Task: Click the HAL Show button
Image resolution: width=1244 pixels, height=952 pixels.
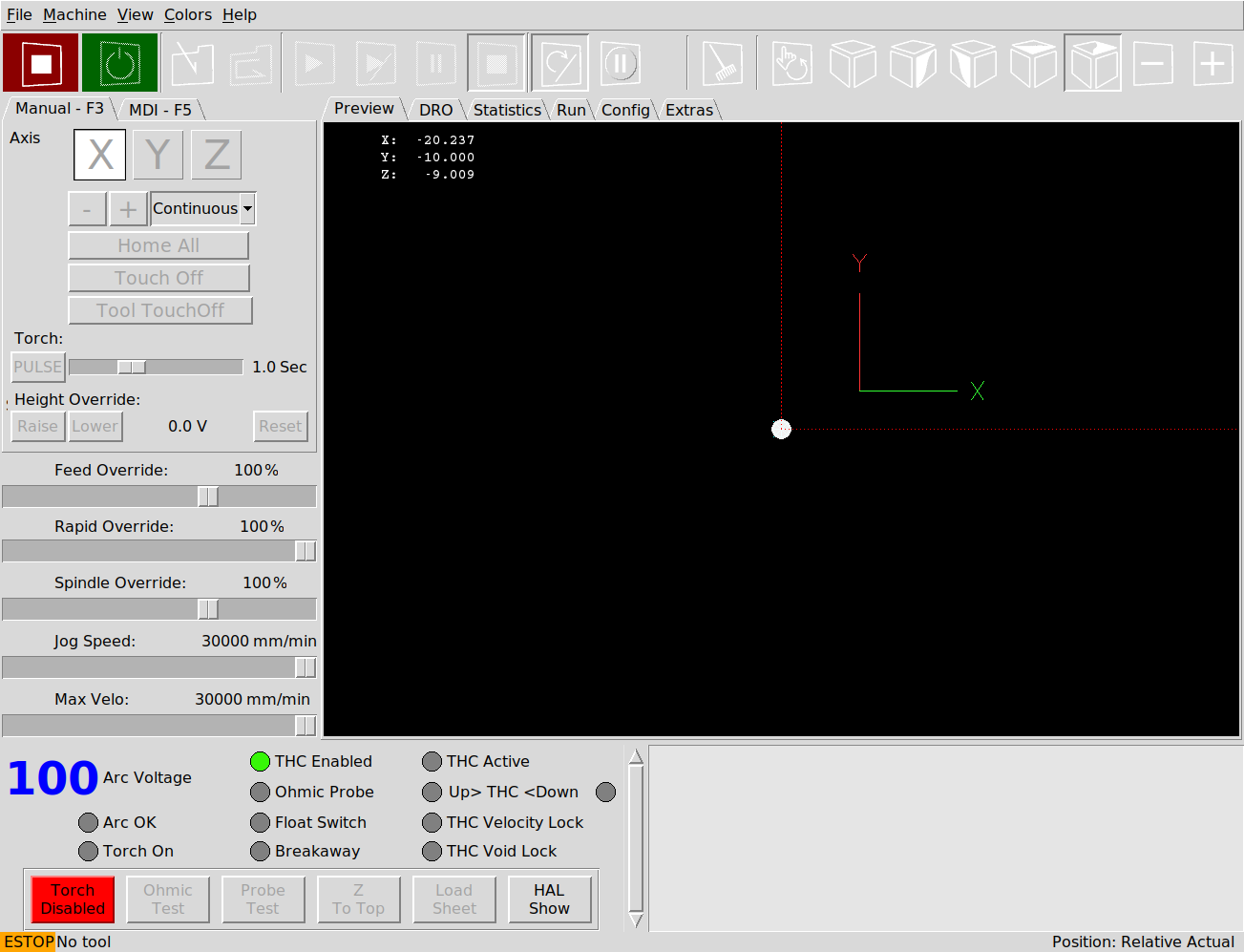Action: tap(550, 899)
